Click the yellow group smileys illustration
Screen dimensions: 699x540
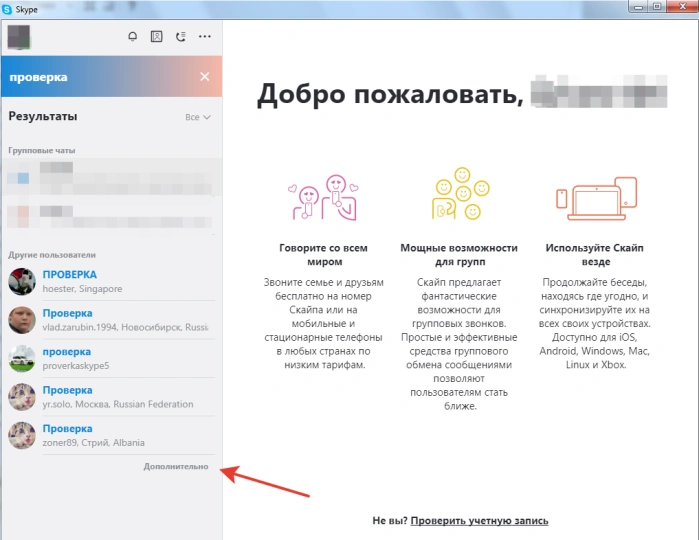460,194
